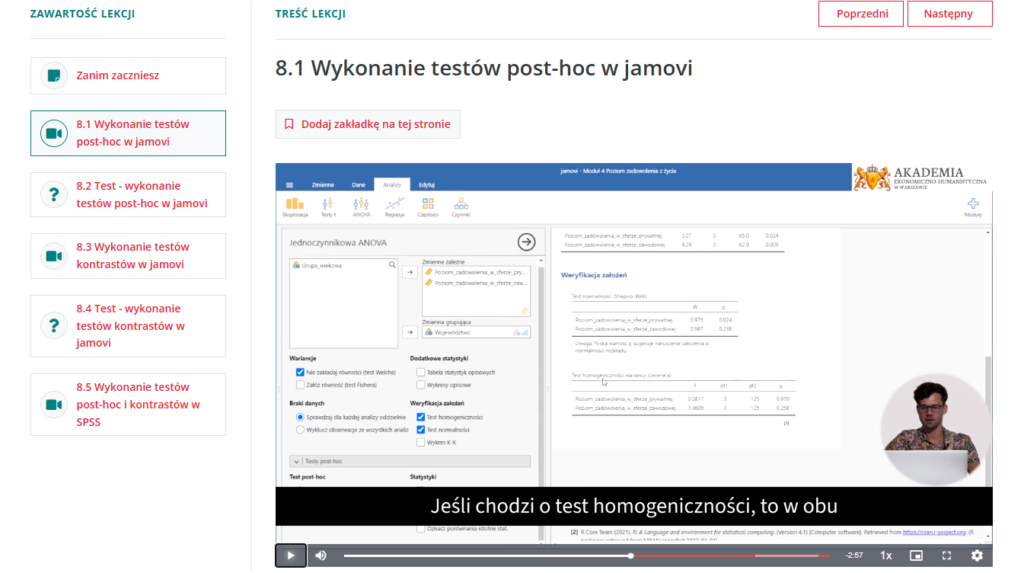Select exclude observations from all analyses radio
1024x573 pixels.
point(300,429)
